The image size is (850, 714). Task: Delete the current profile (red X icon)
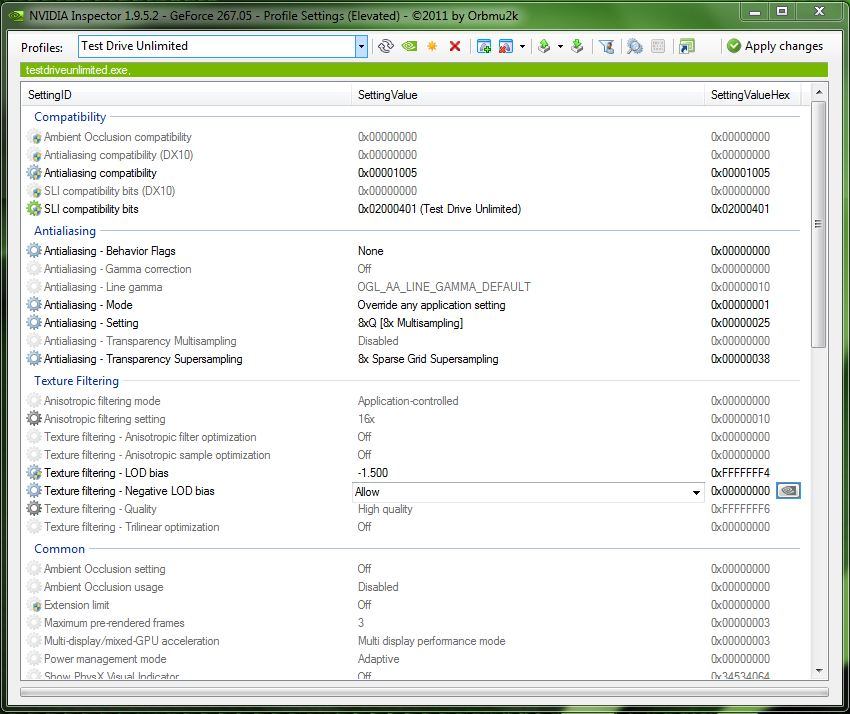[455, 47]
